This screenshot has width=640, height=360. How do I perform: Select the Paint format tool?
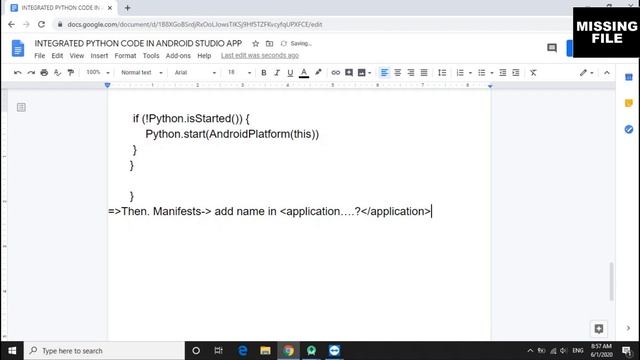tap(71, 73)
